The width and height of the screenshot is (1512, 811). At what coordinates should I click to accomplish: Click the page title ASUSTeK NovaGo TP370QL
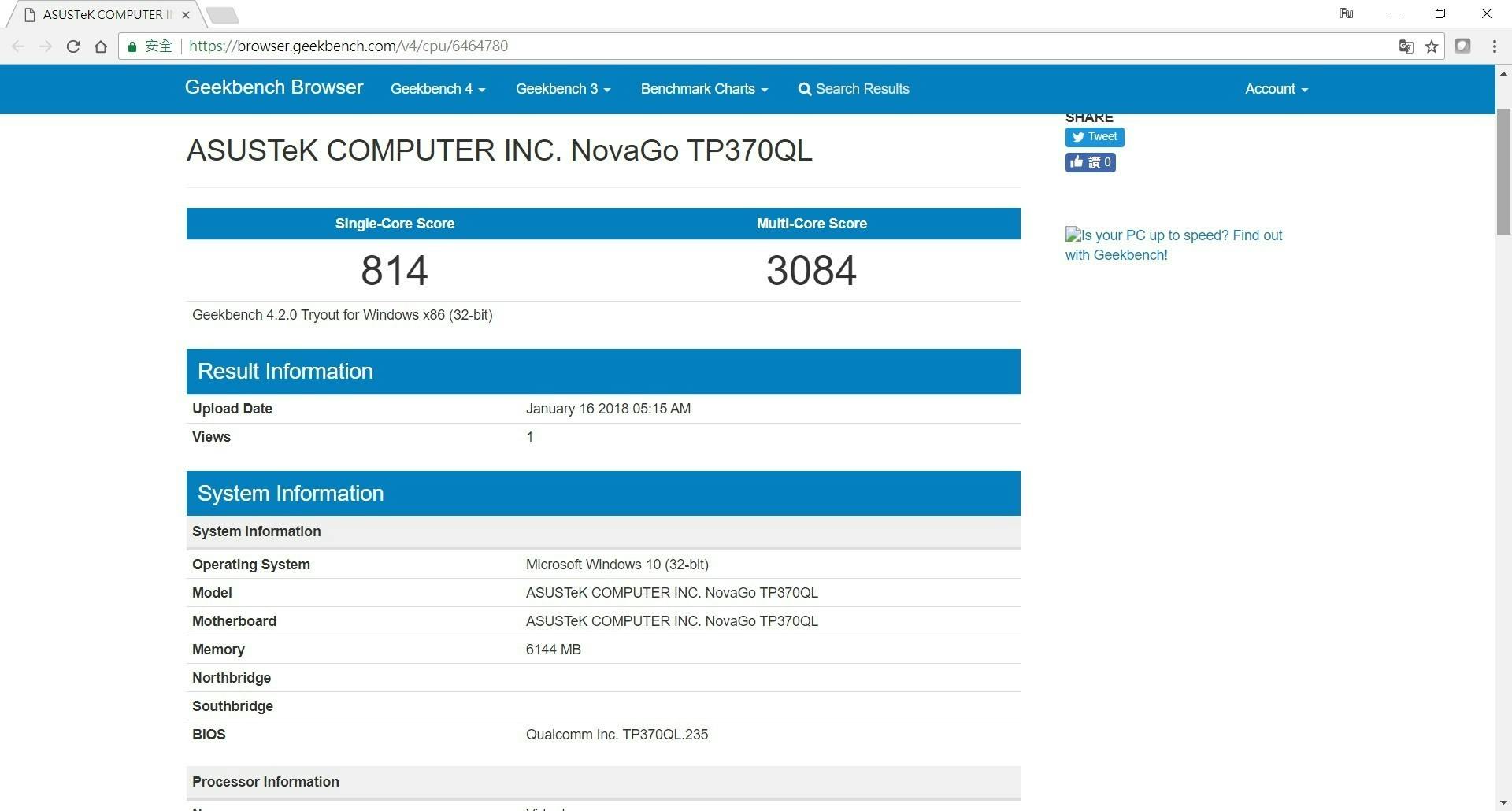tap(499, 150)
